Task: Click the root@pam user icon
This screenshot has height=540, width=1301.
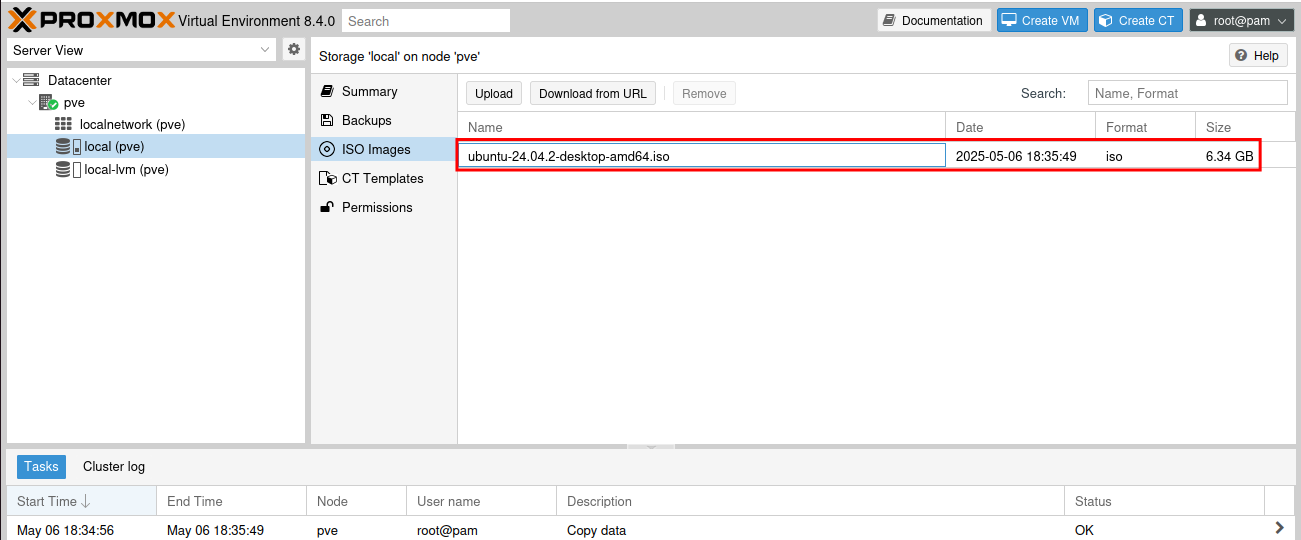Action: click(1202, 20)
